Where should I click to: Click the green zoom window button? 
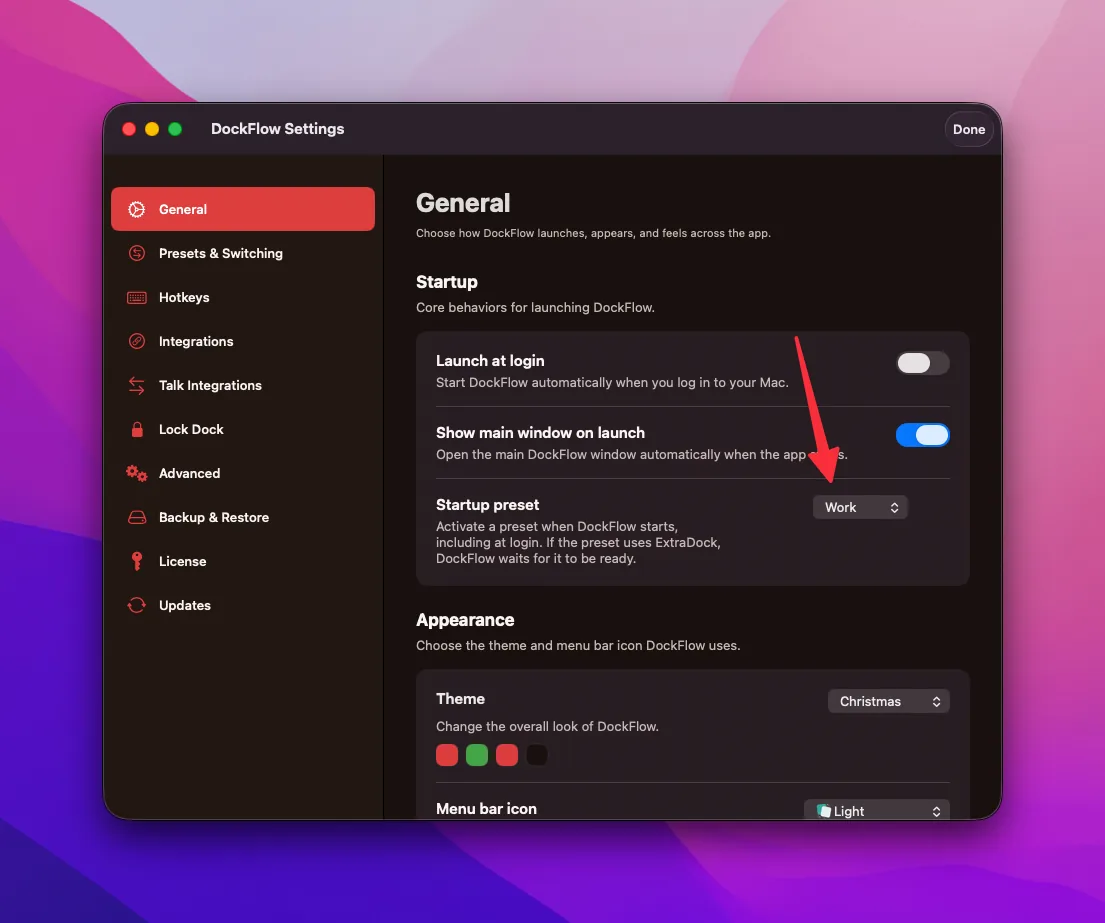click(175, 129)
